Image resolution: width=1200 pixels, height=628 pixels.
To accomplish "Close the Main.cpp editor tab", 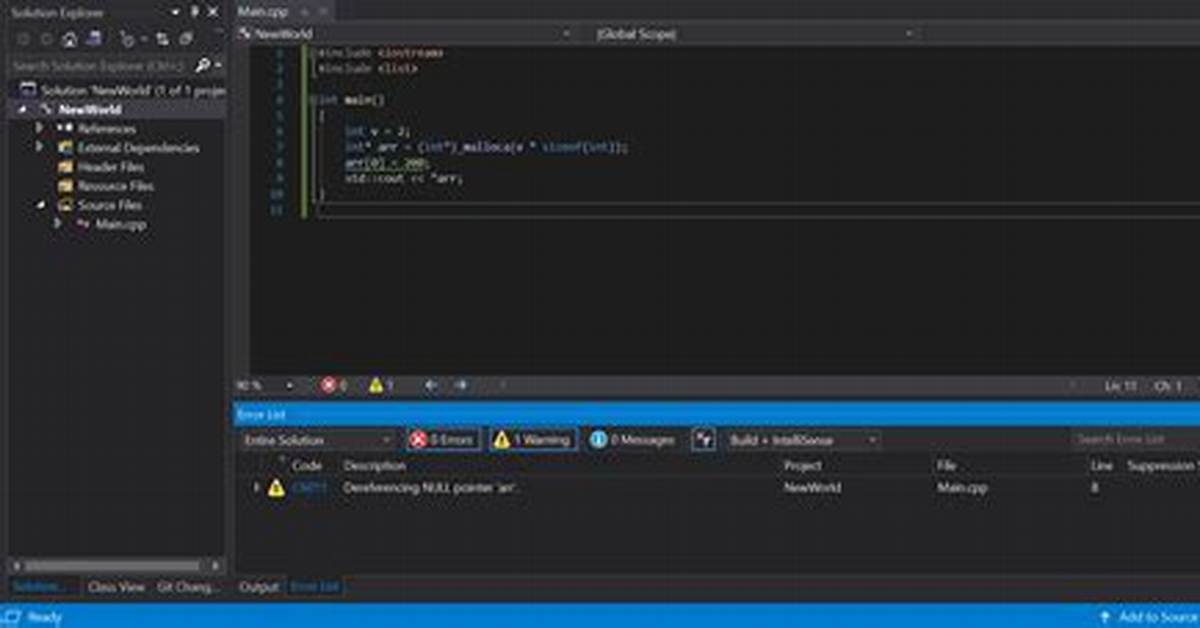I will (322, 12).
